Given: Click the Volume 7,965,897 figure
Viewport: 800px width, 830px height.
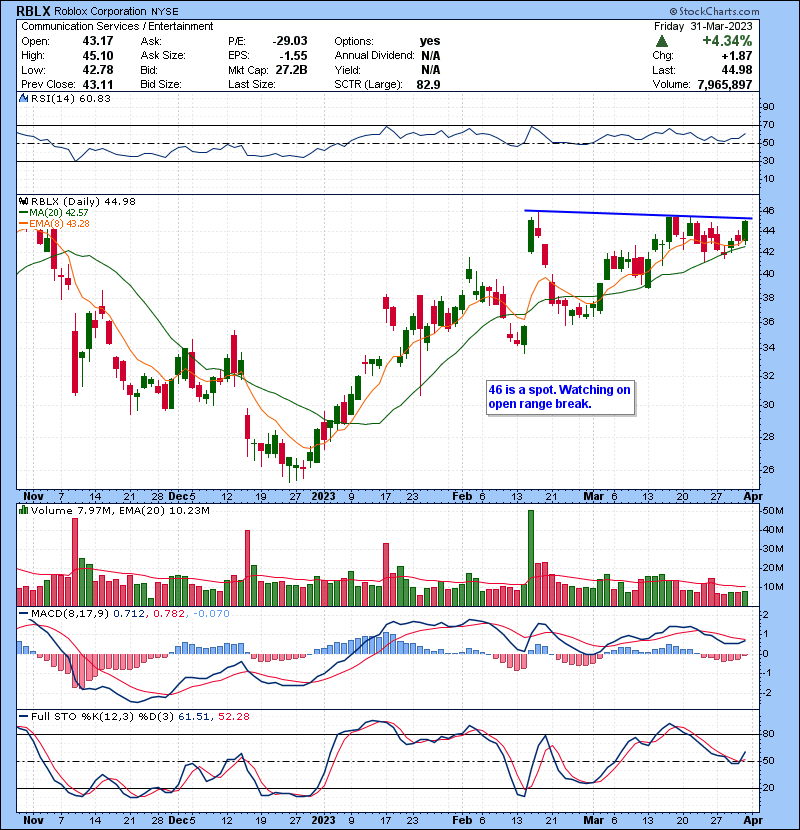Looking at the screenshot, I should point(725,84).
